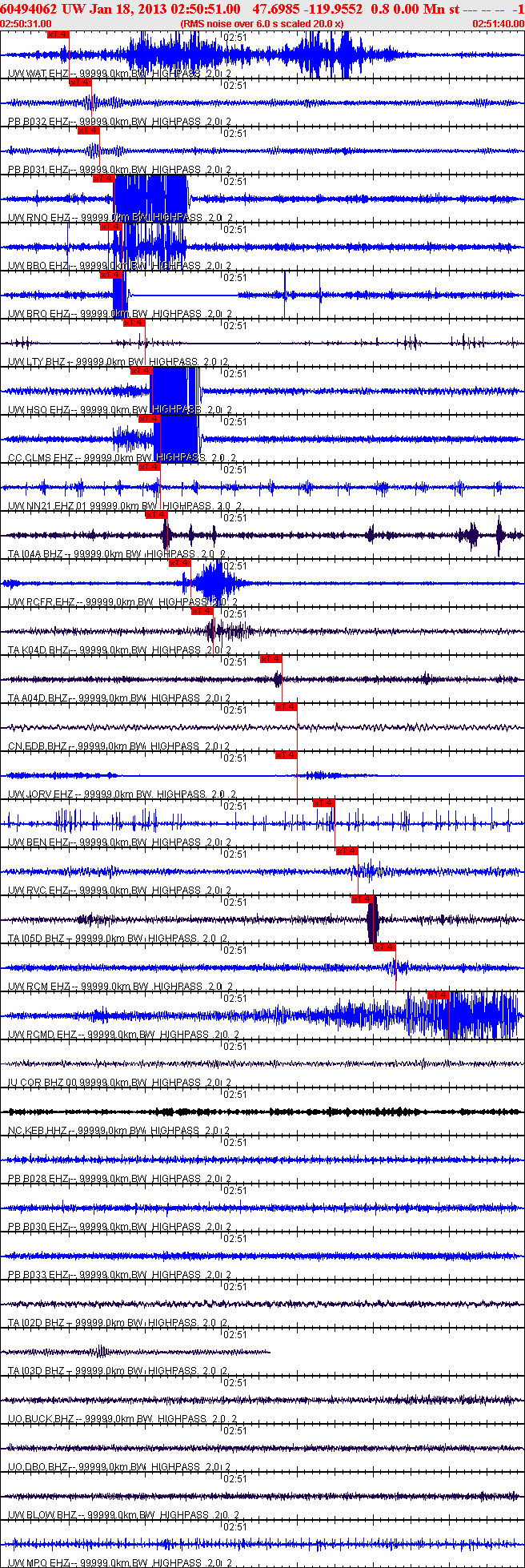
Task: Click the IU.COR BHZ waveform trace
Action: (x=262, y=1063)
